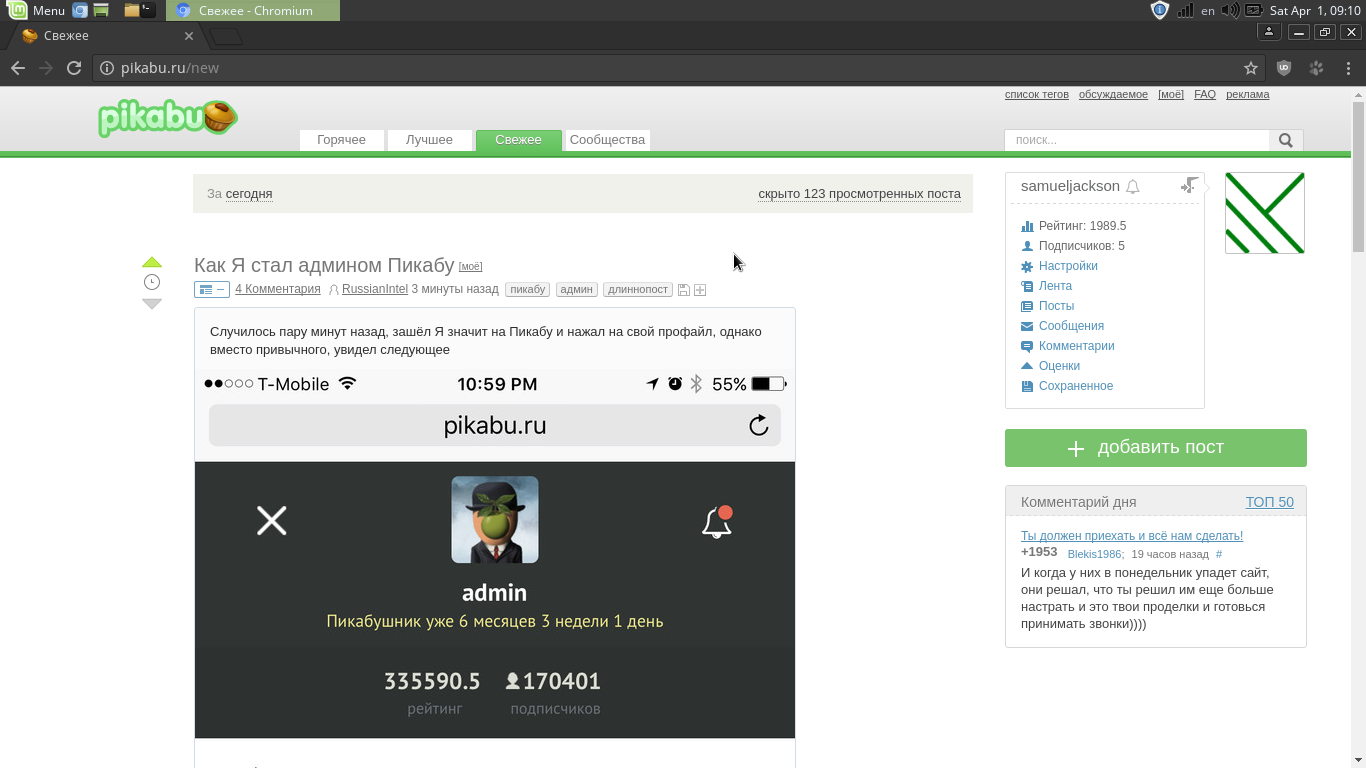Open the Chromium three-dot menu
This screenshot has height=768, width=1366.
pos(1348,68)
